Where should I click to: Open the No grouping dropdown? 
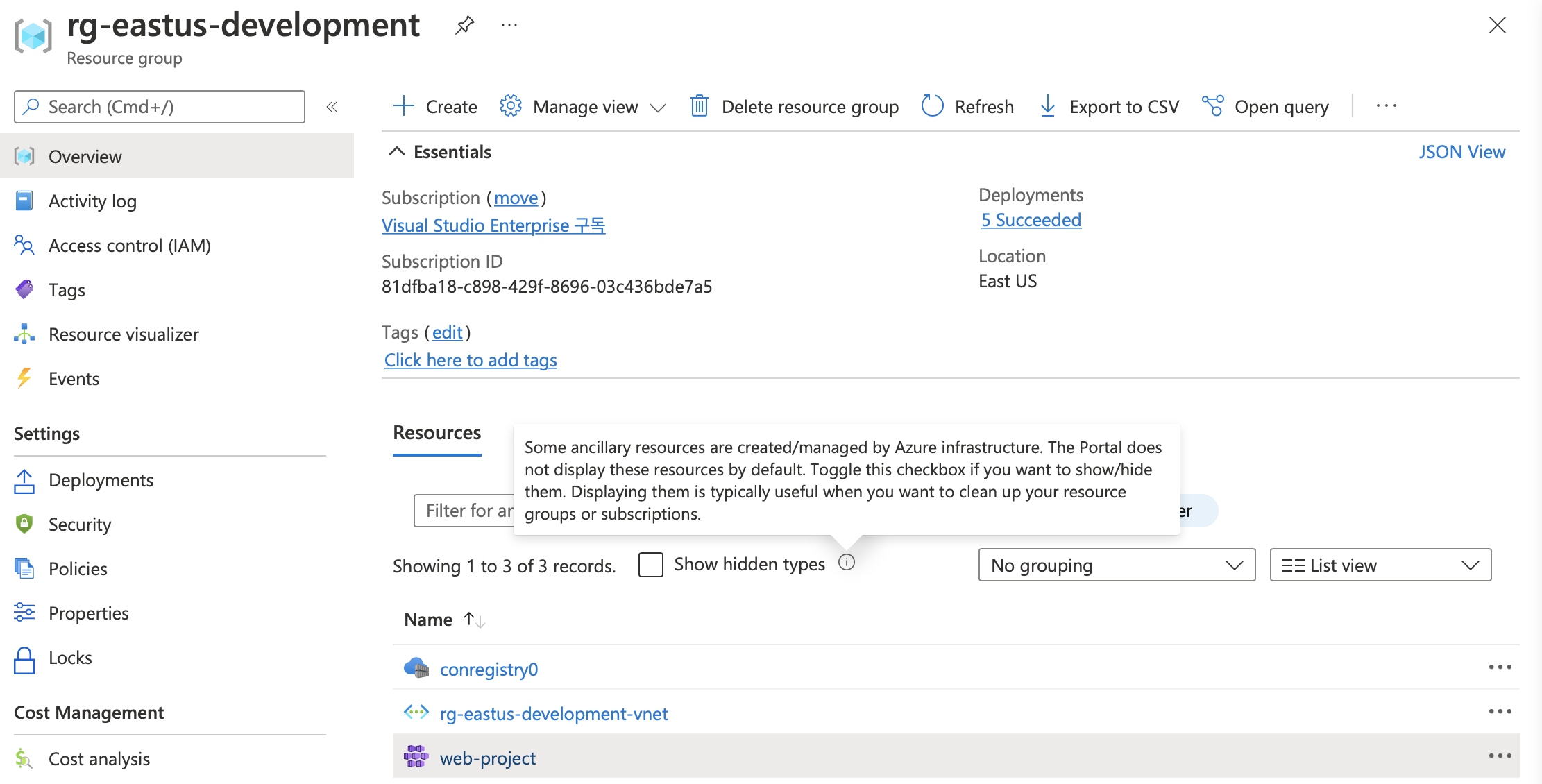[1116, 565]
